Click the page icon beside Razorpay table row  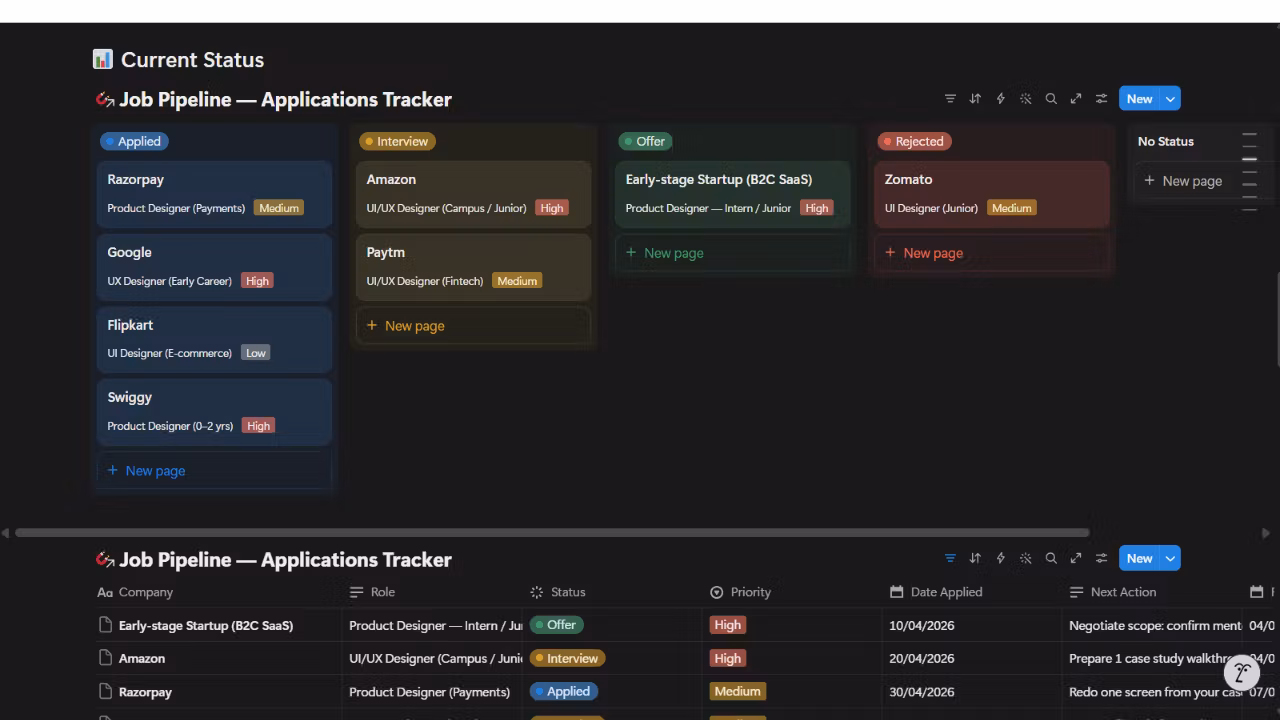click(105, 692)
